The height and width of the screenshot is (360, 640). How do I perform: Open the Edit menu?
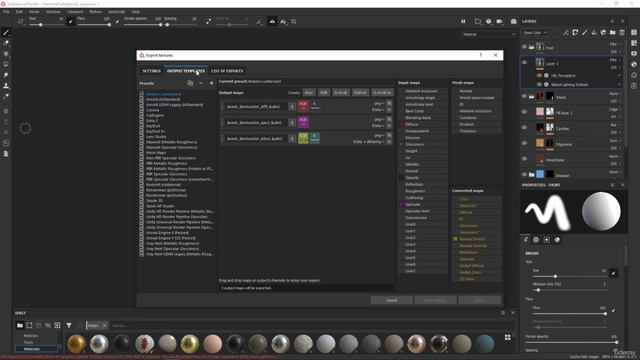coord(19,12)
